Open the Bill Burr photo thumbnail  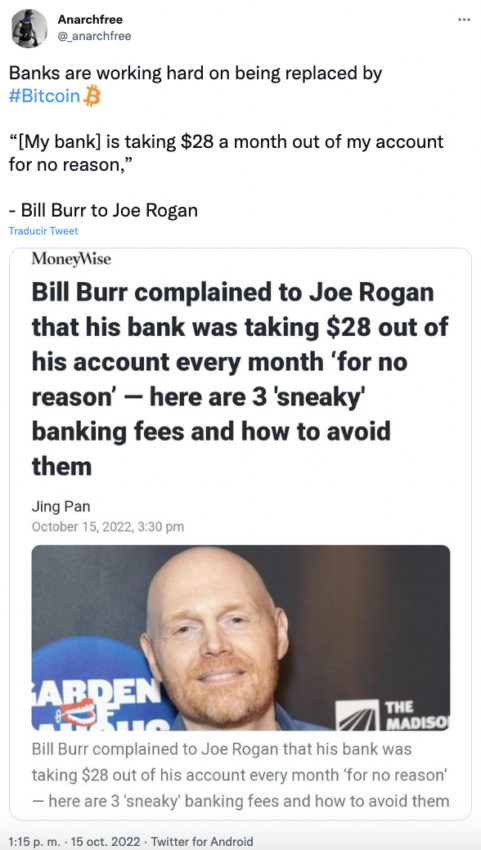point(241,638)
